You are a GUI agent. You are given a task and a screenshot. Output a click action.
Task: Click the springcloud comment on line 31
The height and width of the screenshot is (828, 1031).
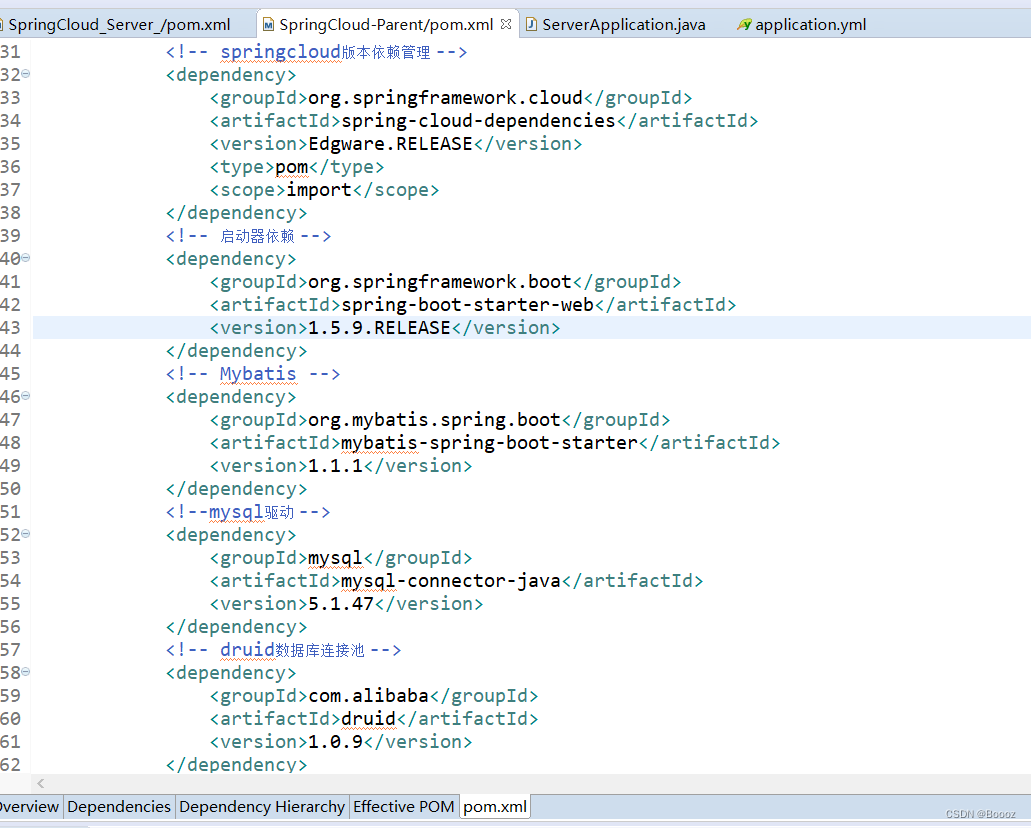316,52
